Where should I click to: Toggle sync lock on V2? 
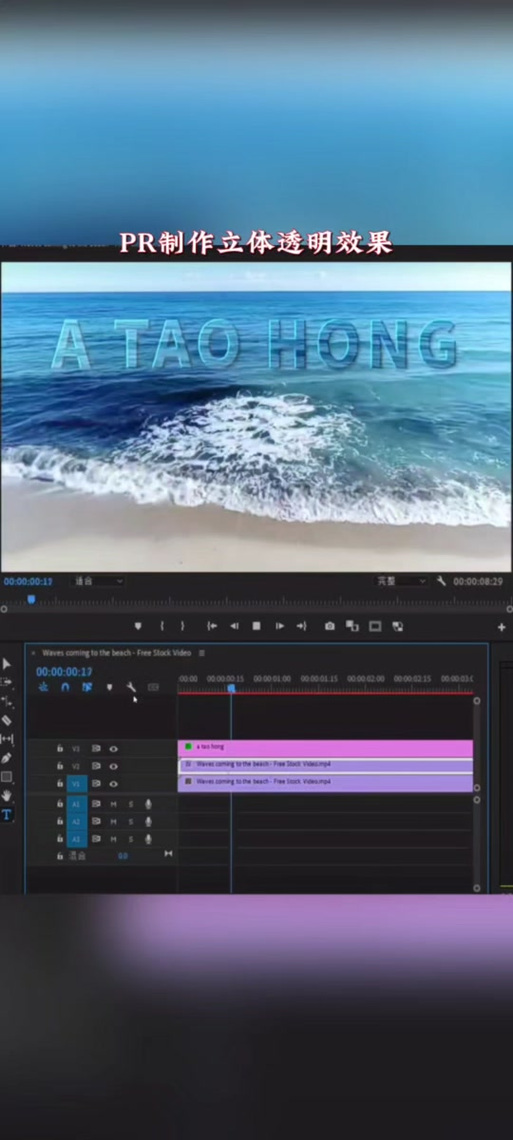[96, 766]
